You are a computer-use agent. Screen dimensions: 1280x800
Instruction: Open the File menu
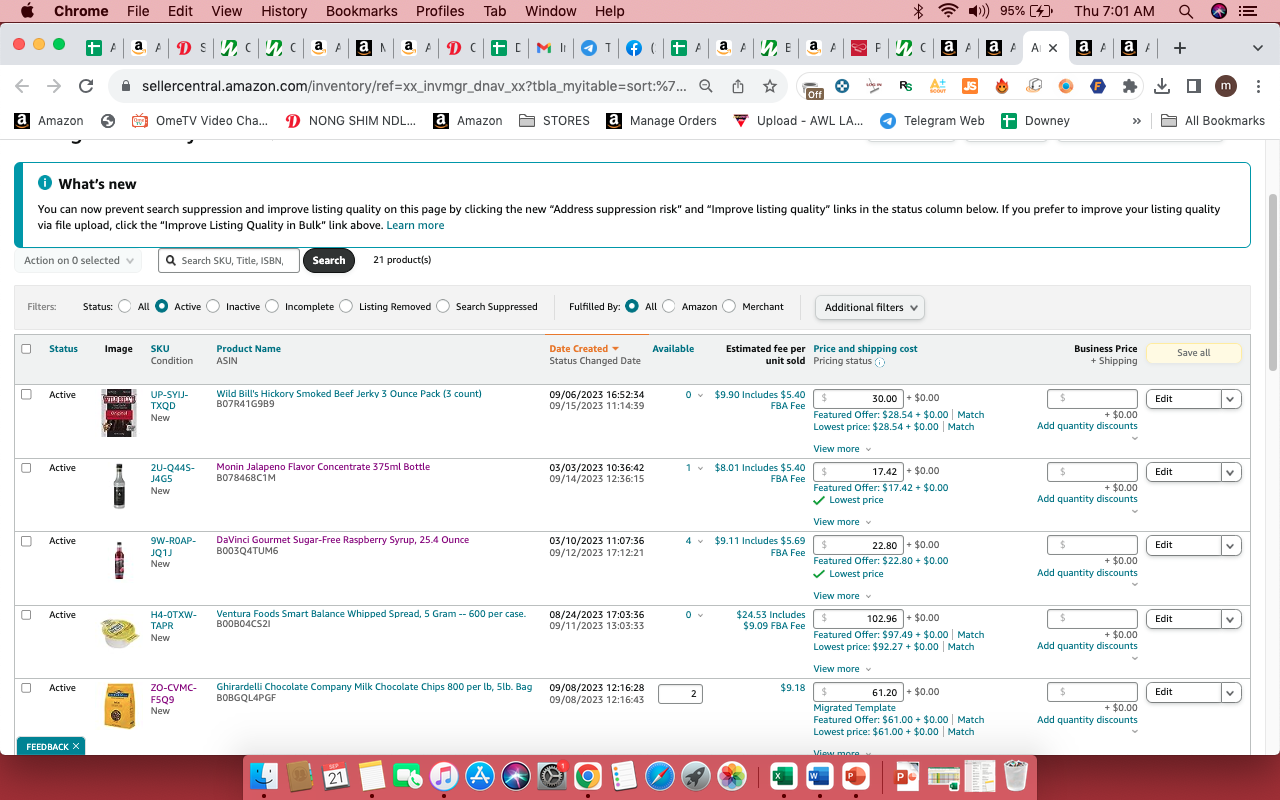pos(138,11)
